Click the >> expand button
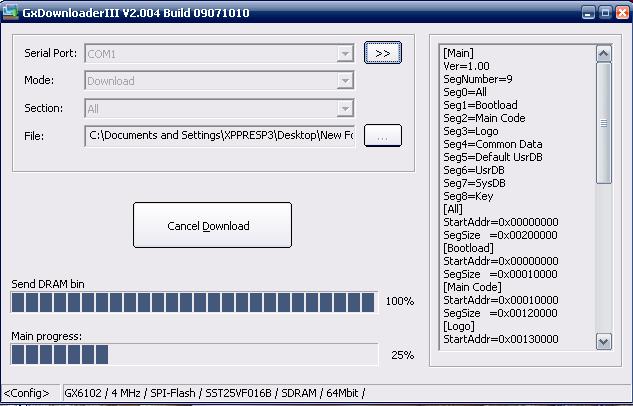 pyautogui.click(x=383, y=53)
